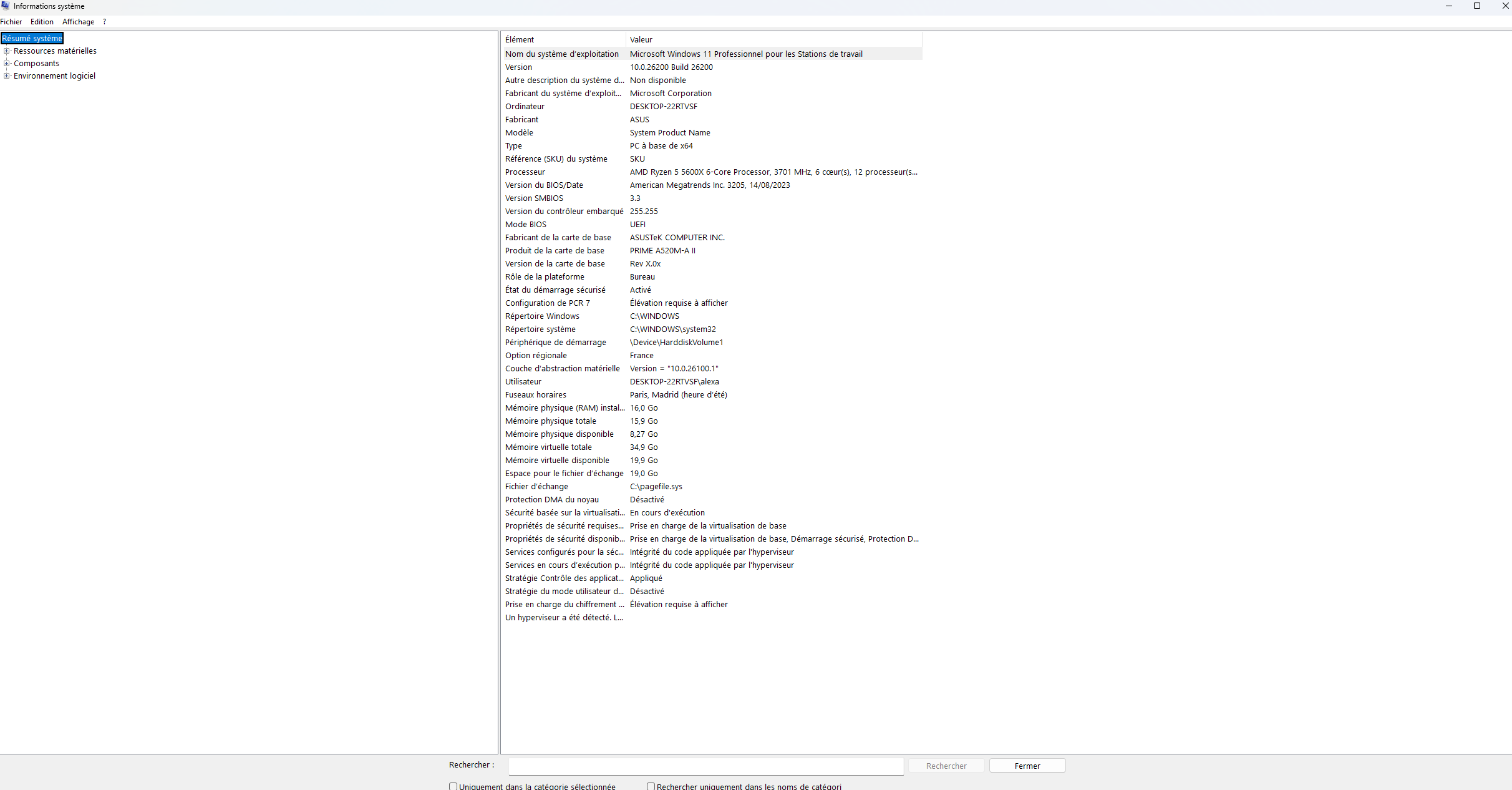This screenshot has width=1512, height=790.
Task: Click the Rechercher button
Action: [x=946, y=766]
